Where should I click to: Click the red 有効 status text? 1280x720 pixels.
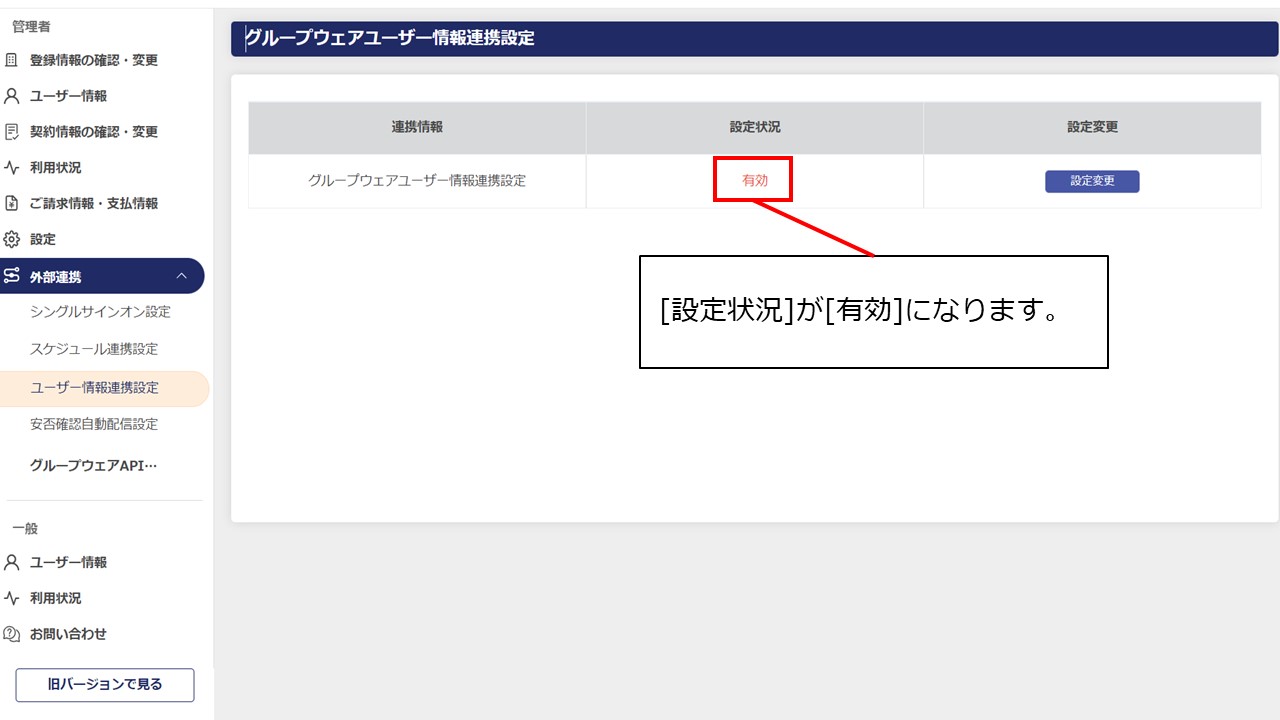pyautogui.click(x=753, y=178)
